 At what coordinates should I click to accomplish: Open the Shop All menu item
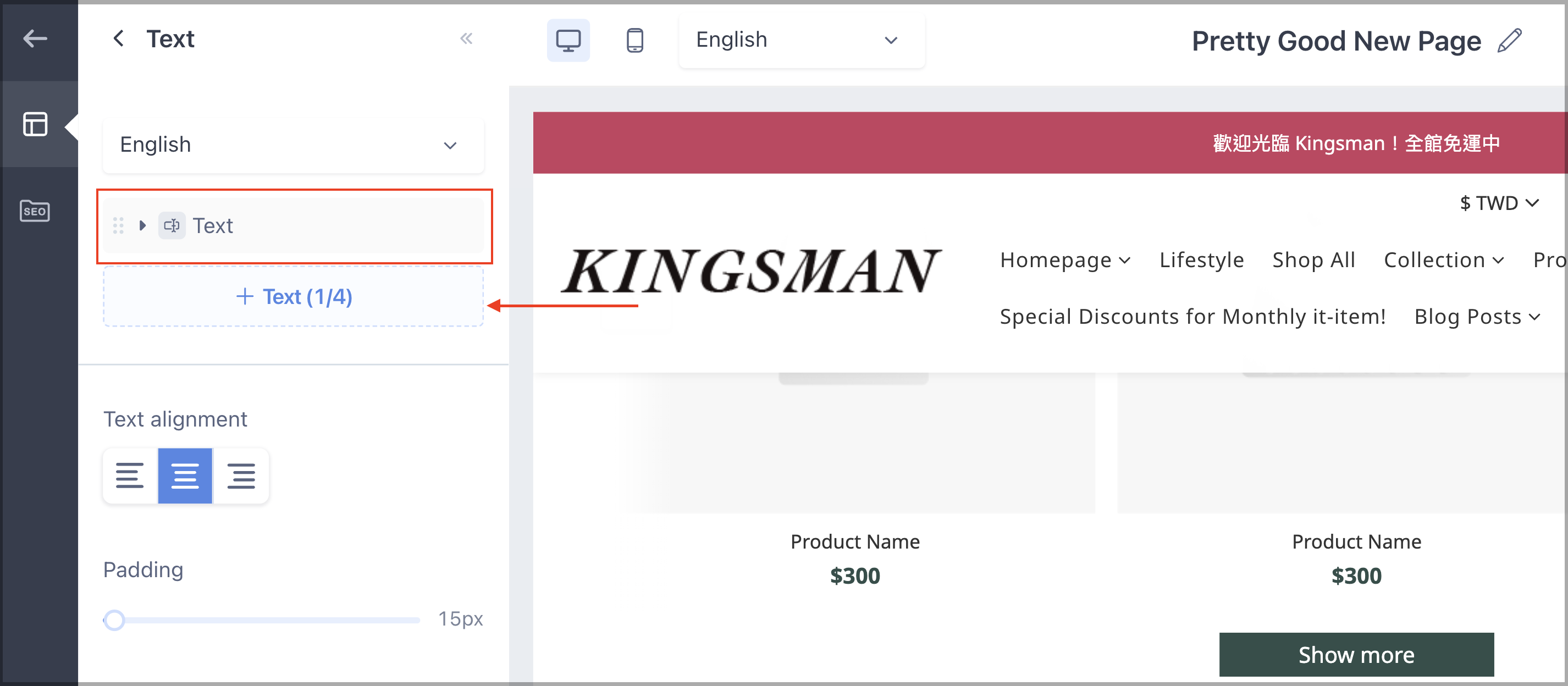coord(1313,260)
